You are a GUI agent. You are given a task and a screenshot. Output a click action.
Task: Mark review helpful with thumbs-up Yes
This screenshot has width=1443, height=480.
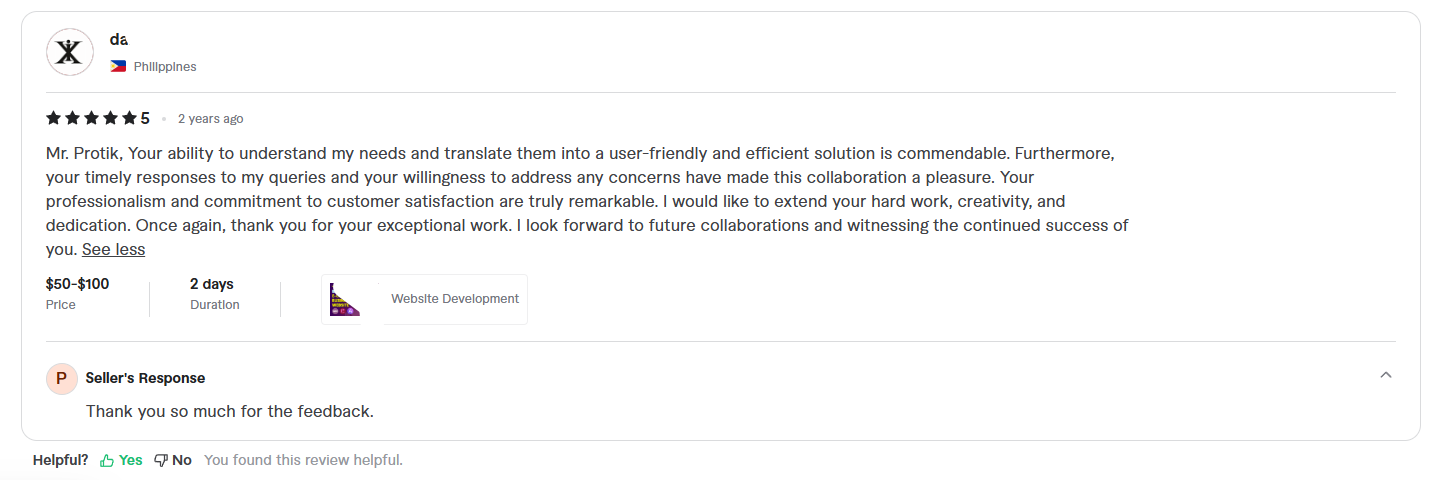121,460
